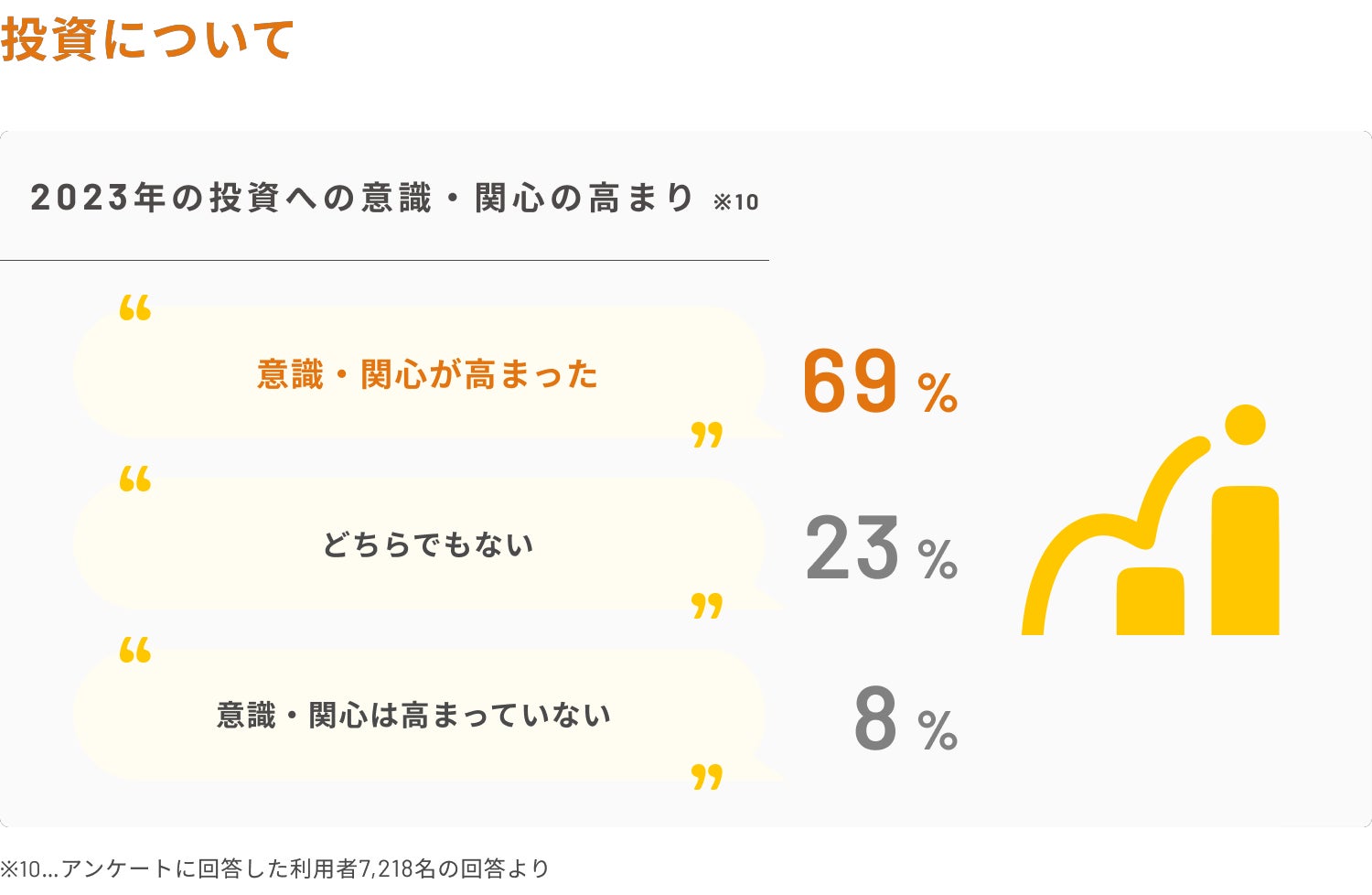1372x895 pixels.
Task: Click the ※10 footnote marker beside the title
Action: tap(735, 201)
